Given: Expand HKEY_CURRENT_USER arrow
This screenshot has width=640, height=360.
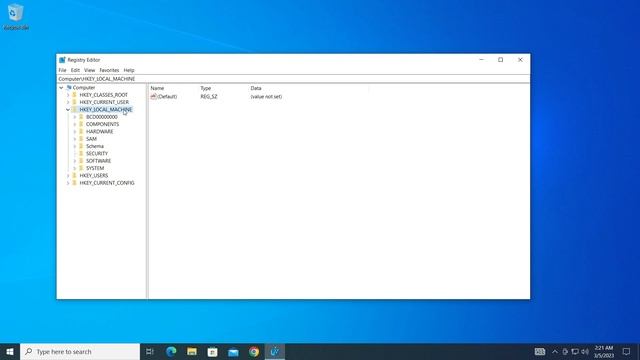Looking at the screenshot, I should 68,102.
